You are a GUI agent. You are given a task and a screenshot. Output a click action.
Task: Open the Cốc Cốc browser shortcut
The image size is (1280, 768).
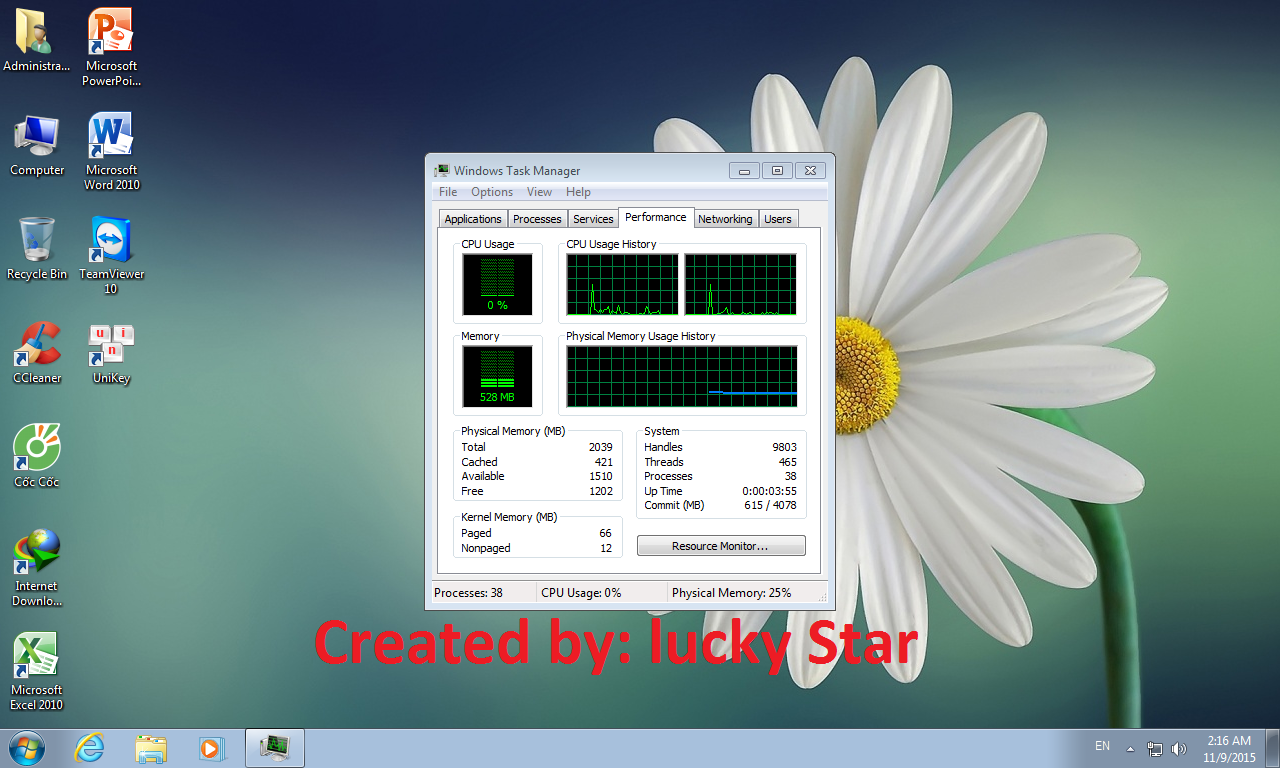[37, 457]
